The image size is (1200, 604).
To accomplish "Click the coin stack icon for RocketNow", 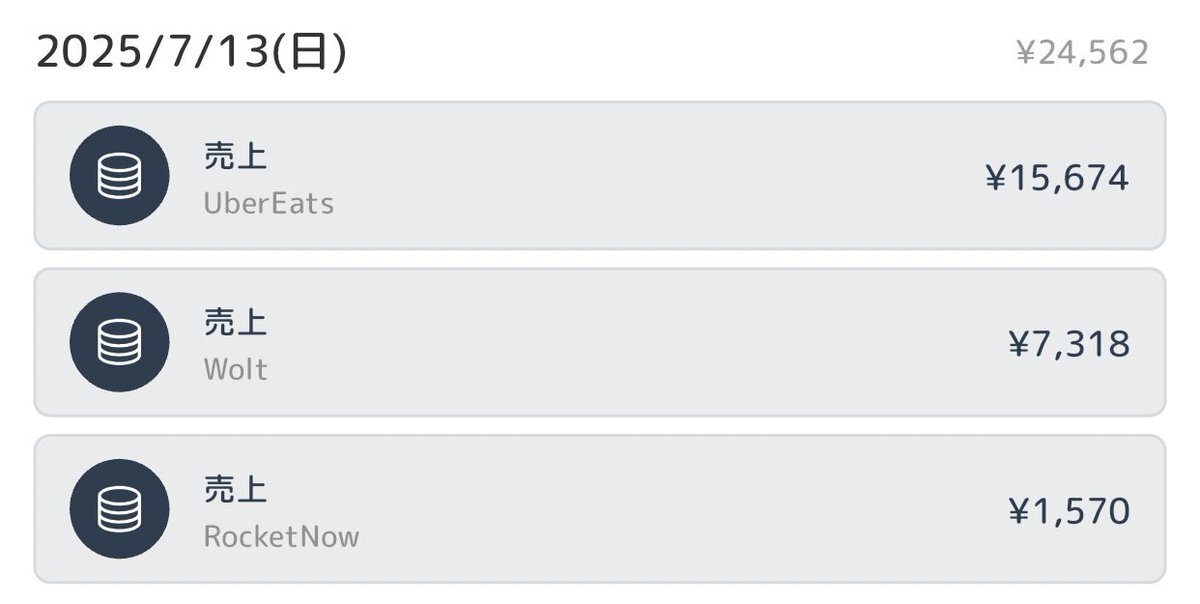I will 119,509.
